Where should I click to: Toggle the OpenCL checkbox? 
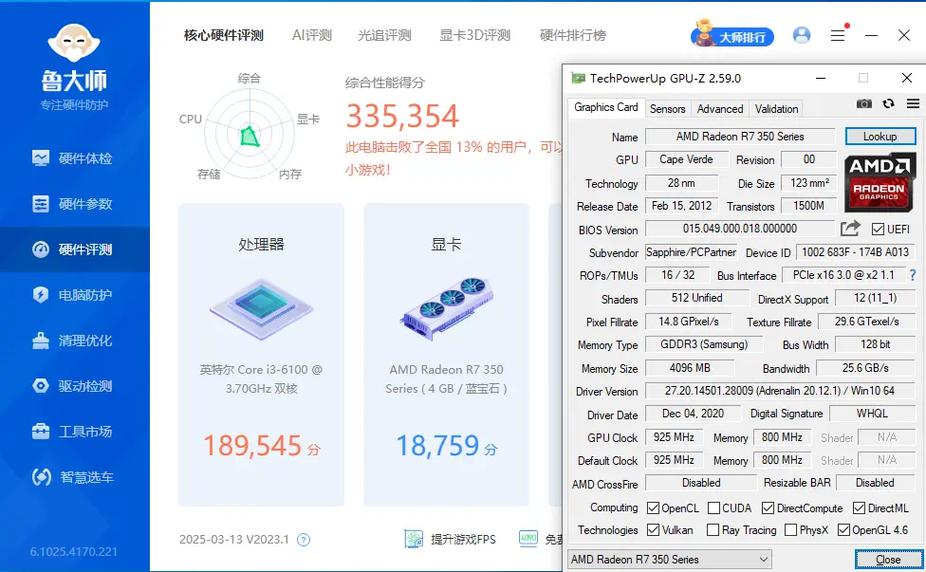pyautogui.click(x=653, y=508)
